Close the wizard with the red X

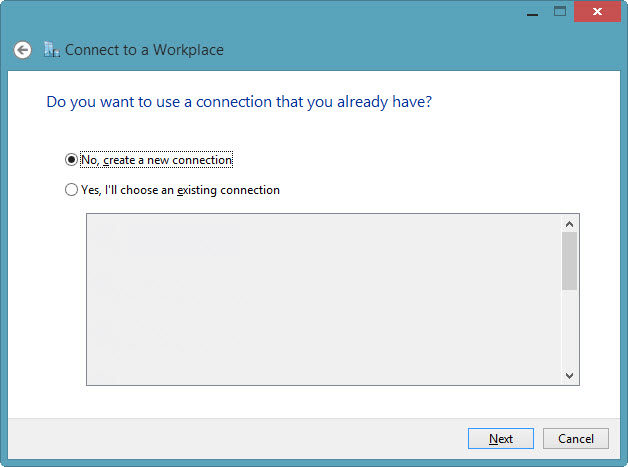pyautogui.click(x=597, y=12)
